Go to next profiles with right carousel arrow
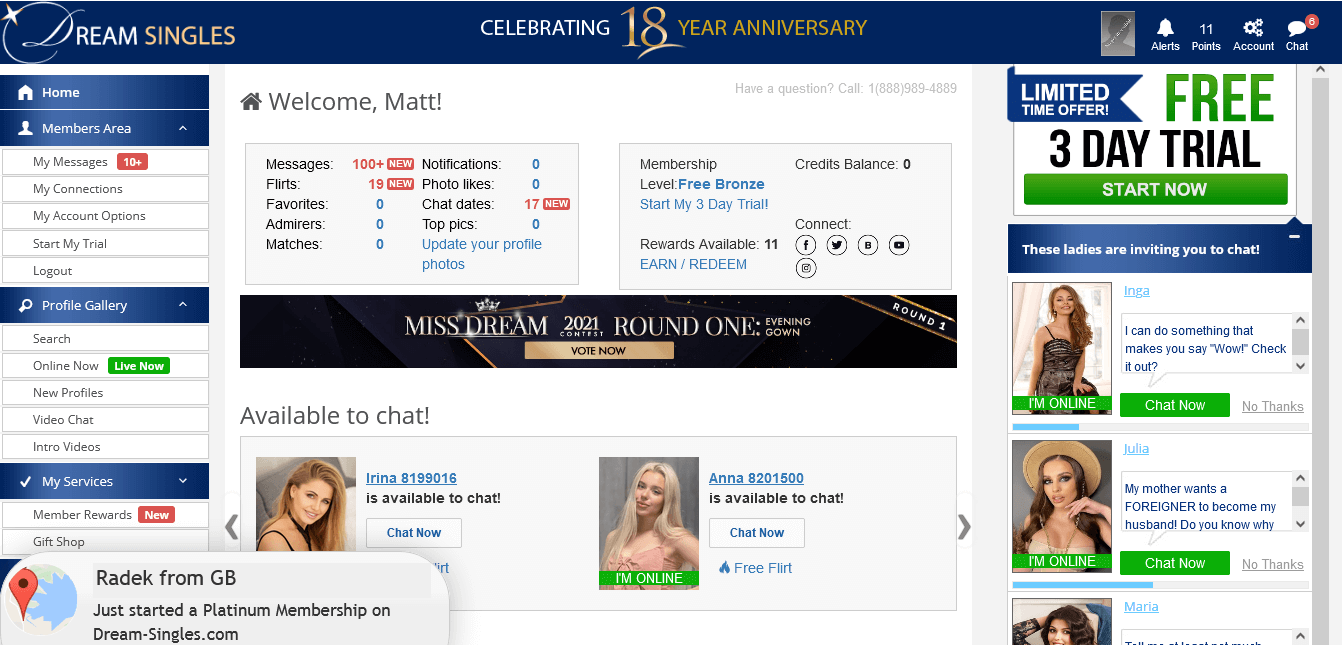1342x645 pixels. [964, 526]
